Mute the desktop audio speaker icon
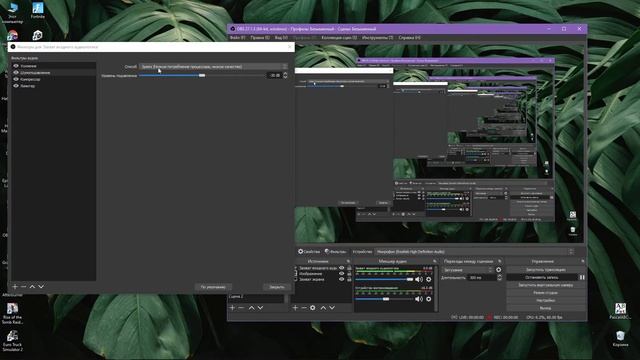 click(419, 299)
